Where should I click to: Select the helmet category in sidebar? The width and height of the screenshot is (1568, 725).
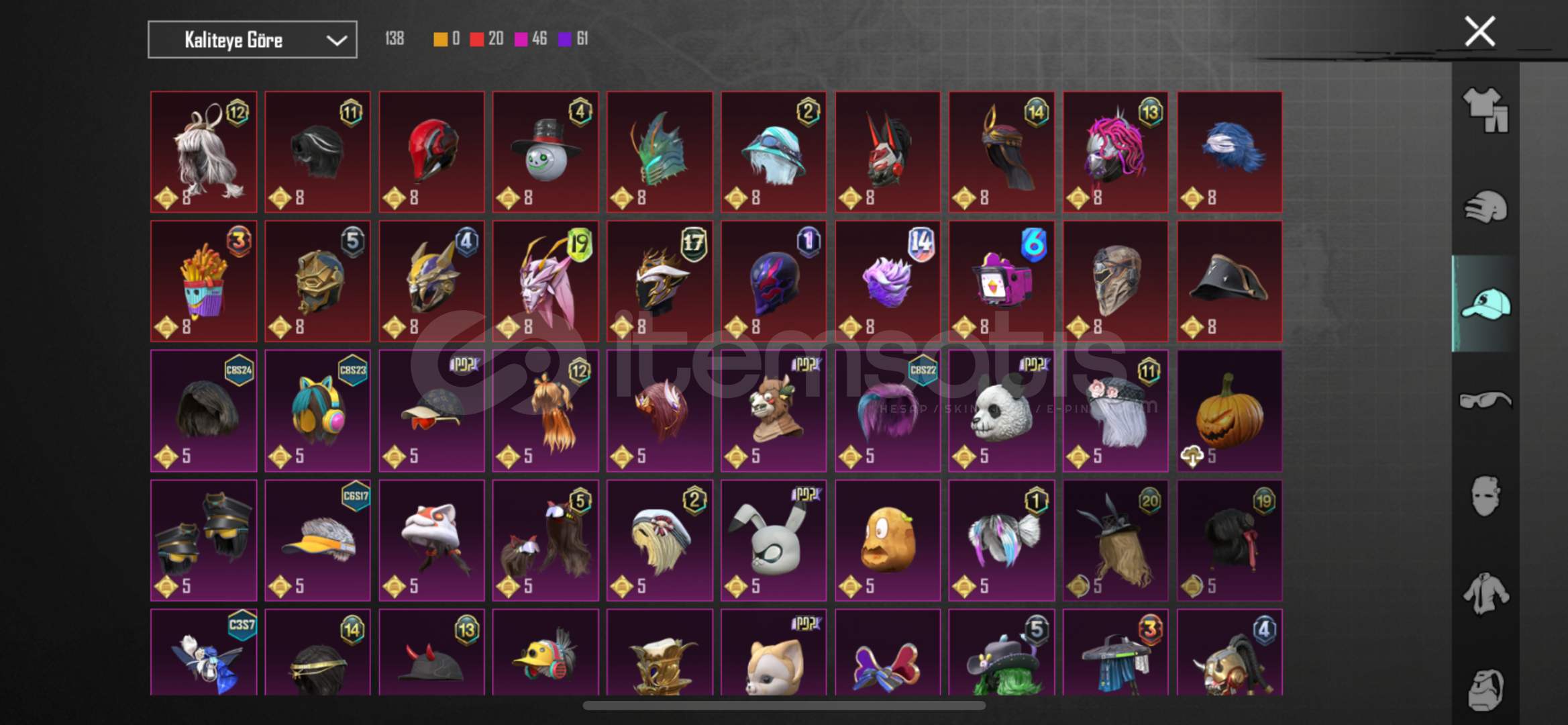pos(1485,207)
